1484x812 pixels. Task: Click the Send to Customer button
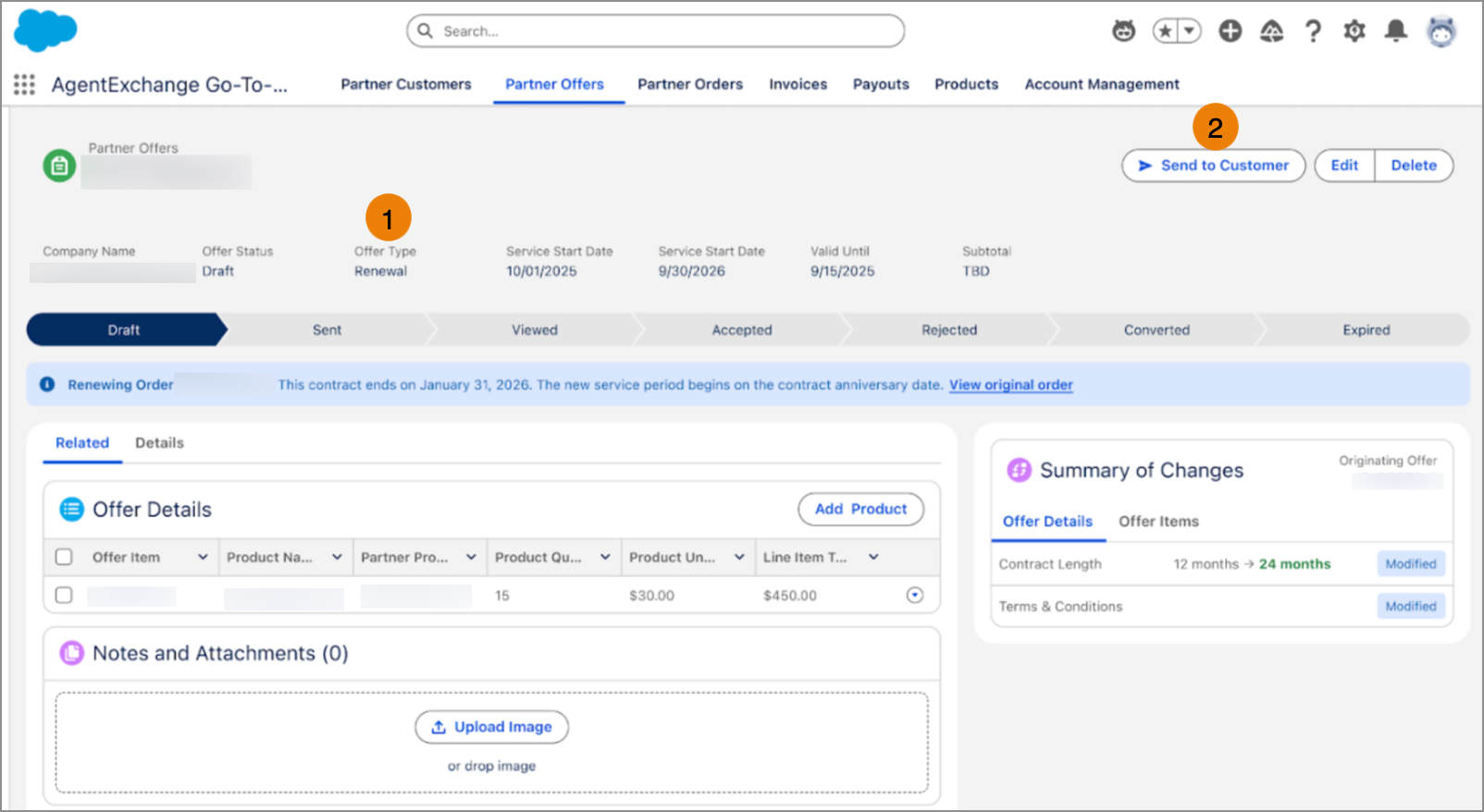pos(1213,166)
